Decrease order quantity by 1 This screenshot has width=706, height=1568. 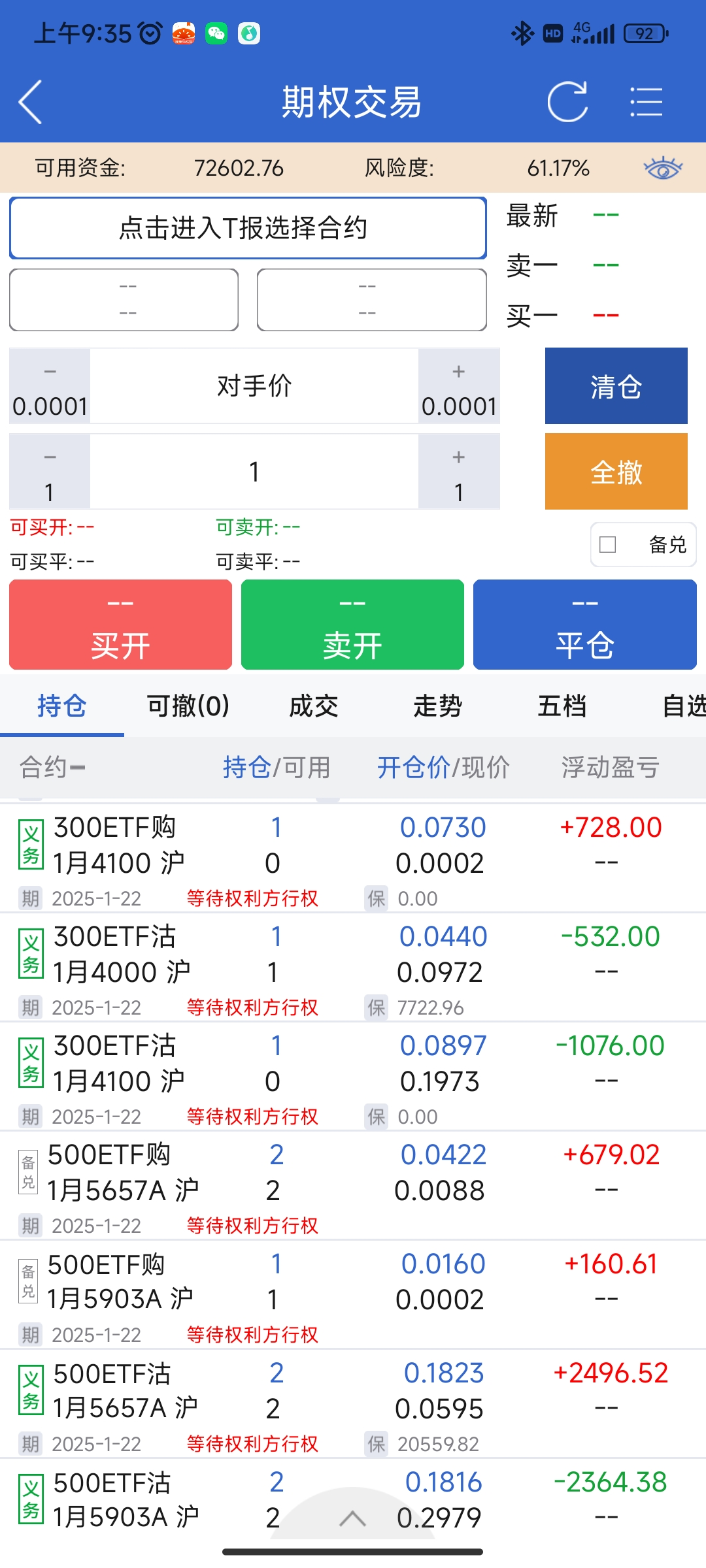click(x=50, y=472)
